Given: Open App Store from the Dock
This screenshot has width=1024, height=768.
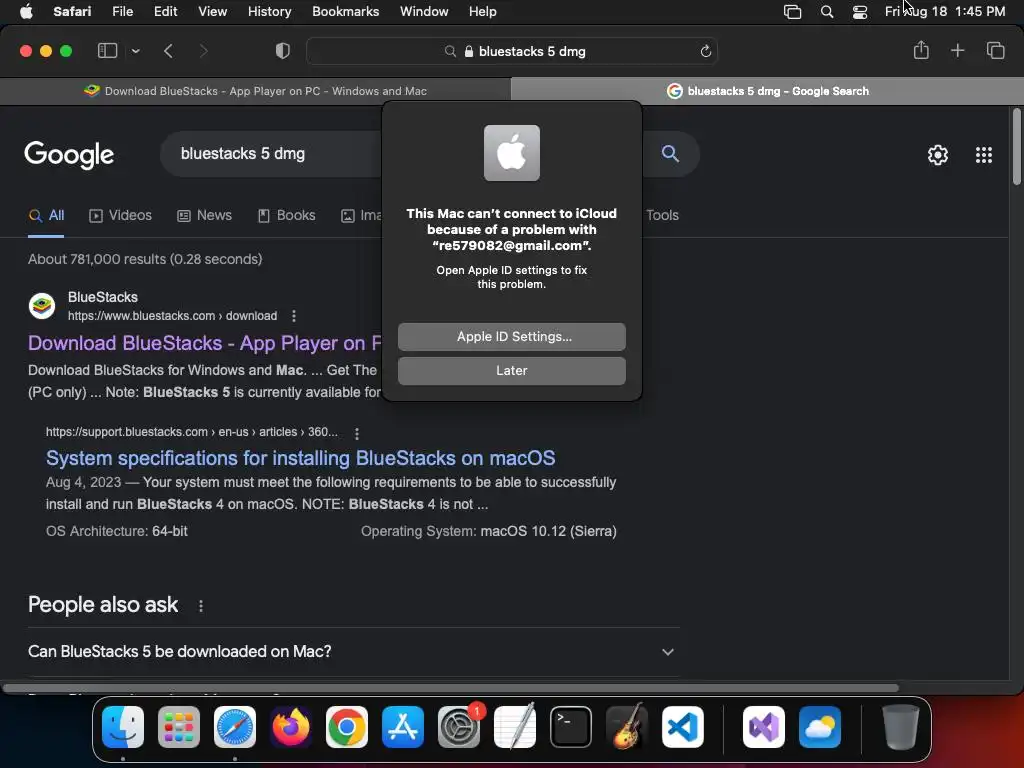Looking at the screenshot, I should click(x=403, y=727).
